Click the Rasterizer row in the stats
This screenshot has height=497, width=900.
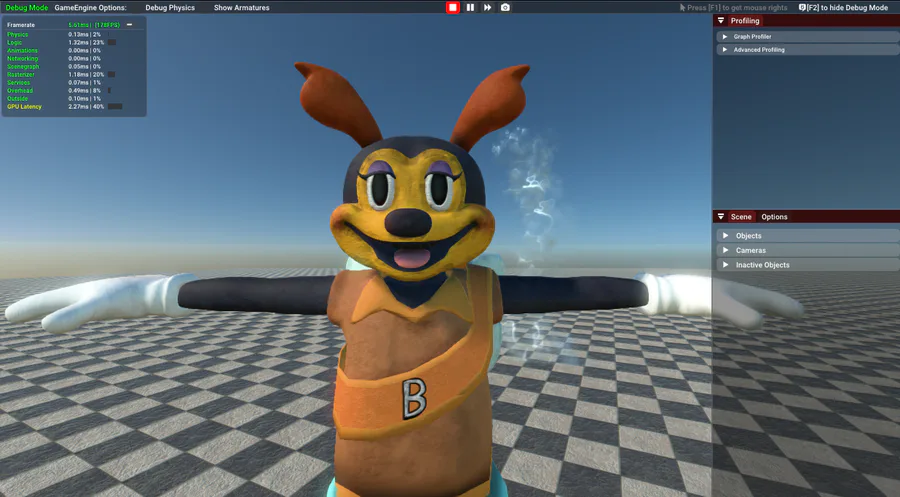[62, 75]
